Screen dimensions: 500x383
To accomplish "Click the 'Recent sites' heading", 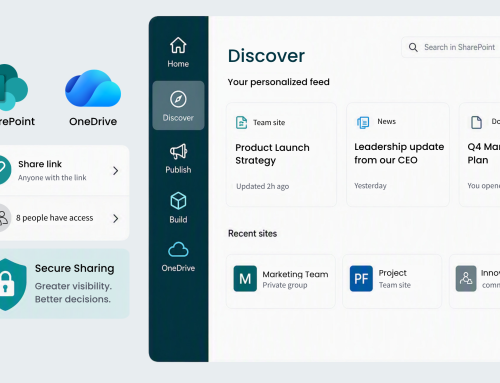I will click(252, 234).
